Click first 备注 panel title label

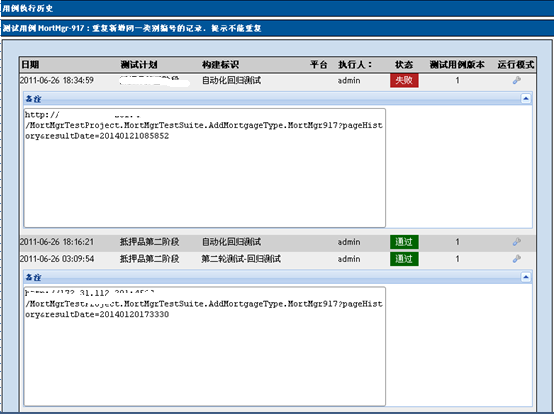click(34, 99)
